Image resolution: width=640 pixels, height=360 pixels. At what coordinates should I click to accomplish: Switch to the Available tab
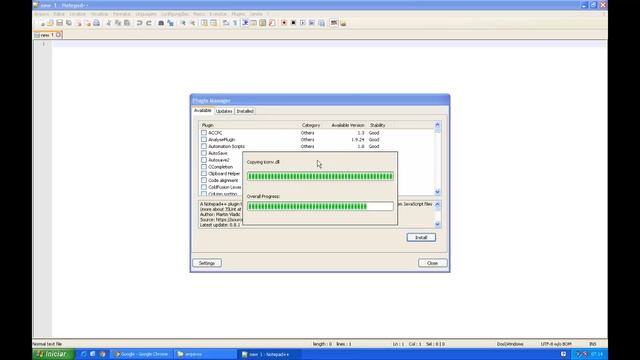pyautogui.click(x=202, y=111)
